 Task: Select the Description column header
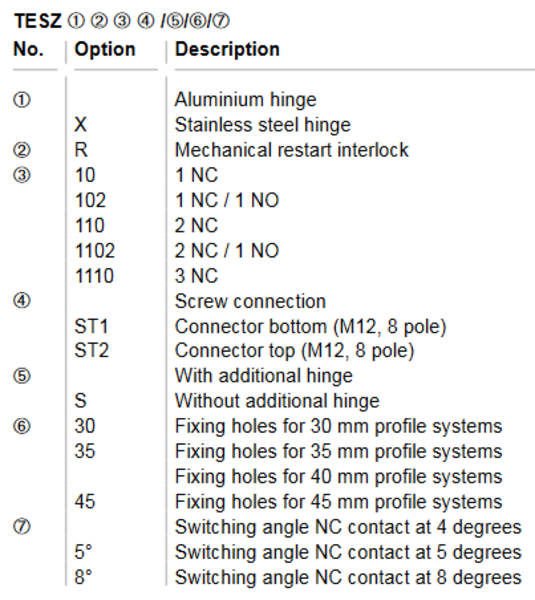[227, 49]
